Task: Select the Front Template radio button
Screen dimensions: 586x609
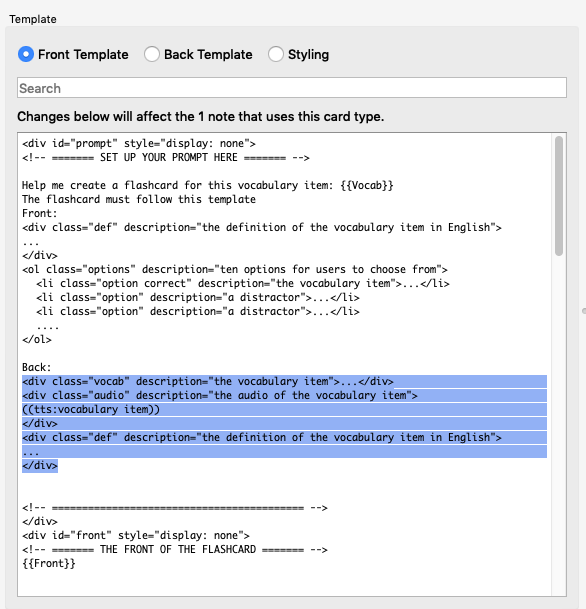Action: pos(73,54)
